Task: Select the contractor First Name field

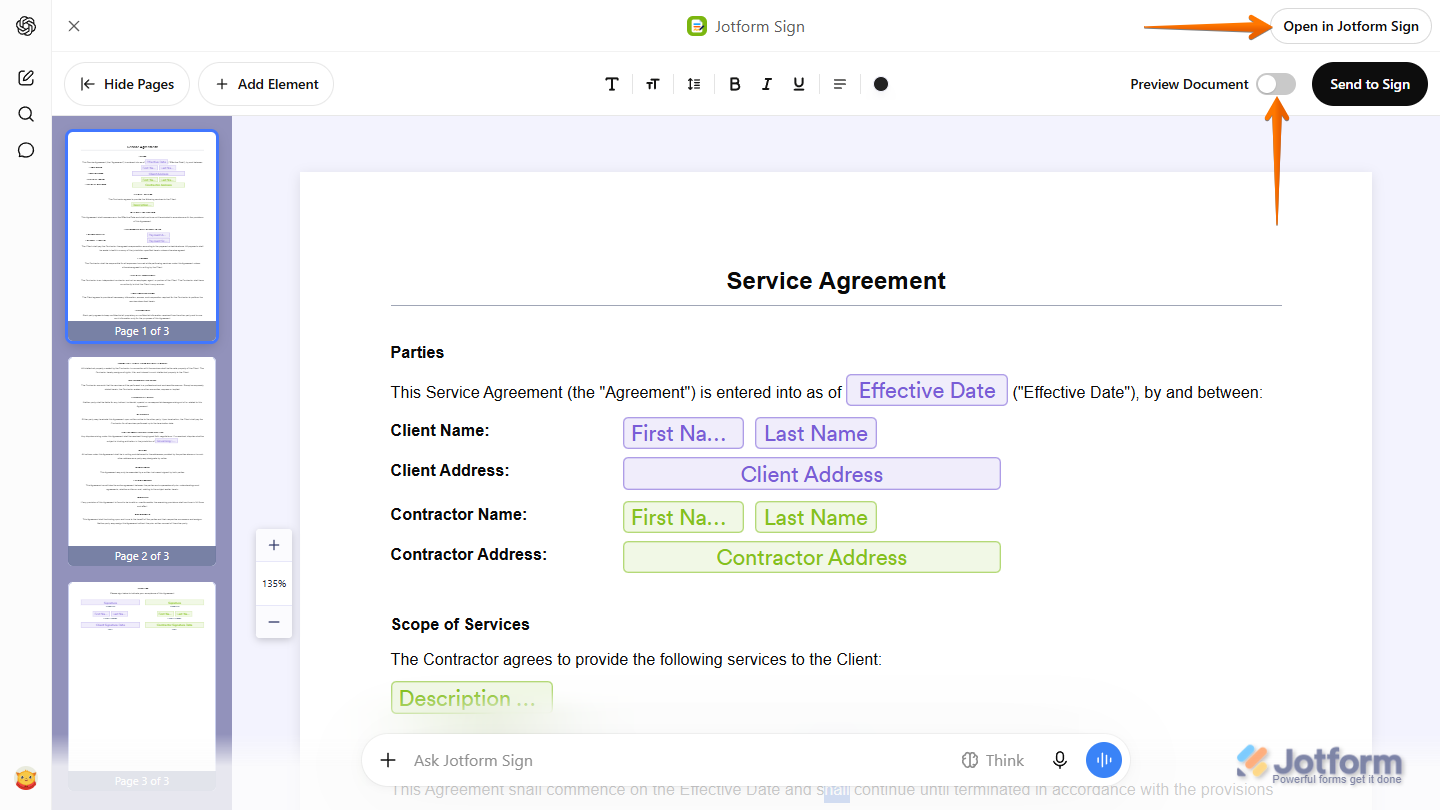Action: pos(683,517)
